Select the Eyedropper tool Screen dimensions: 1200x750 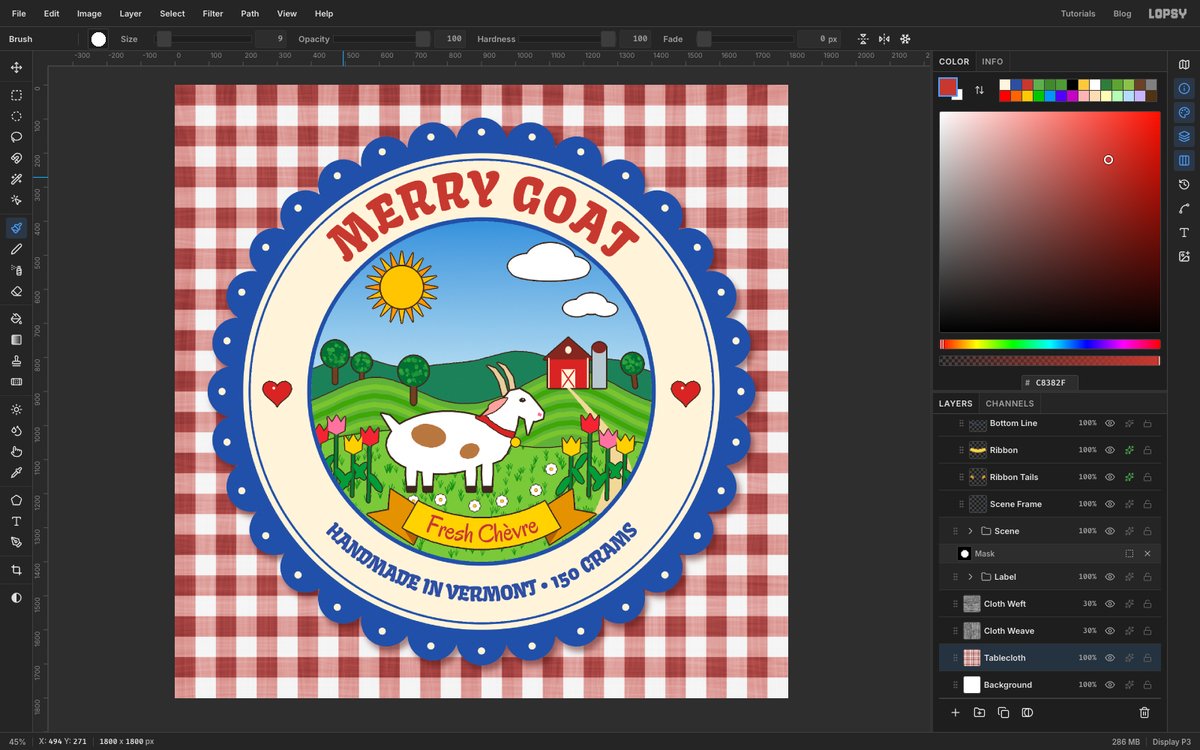tap(16, 472)
